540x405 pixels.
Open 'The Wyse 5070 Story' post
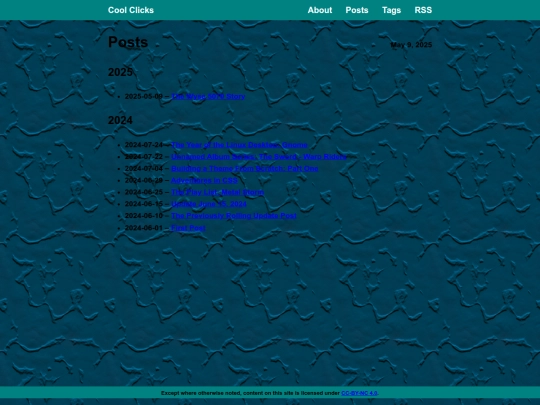pyautogui.click(x=208, y=96)
